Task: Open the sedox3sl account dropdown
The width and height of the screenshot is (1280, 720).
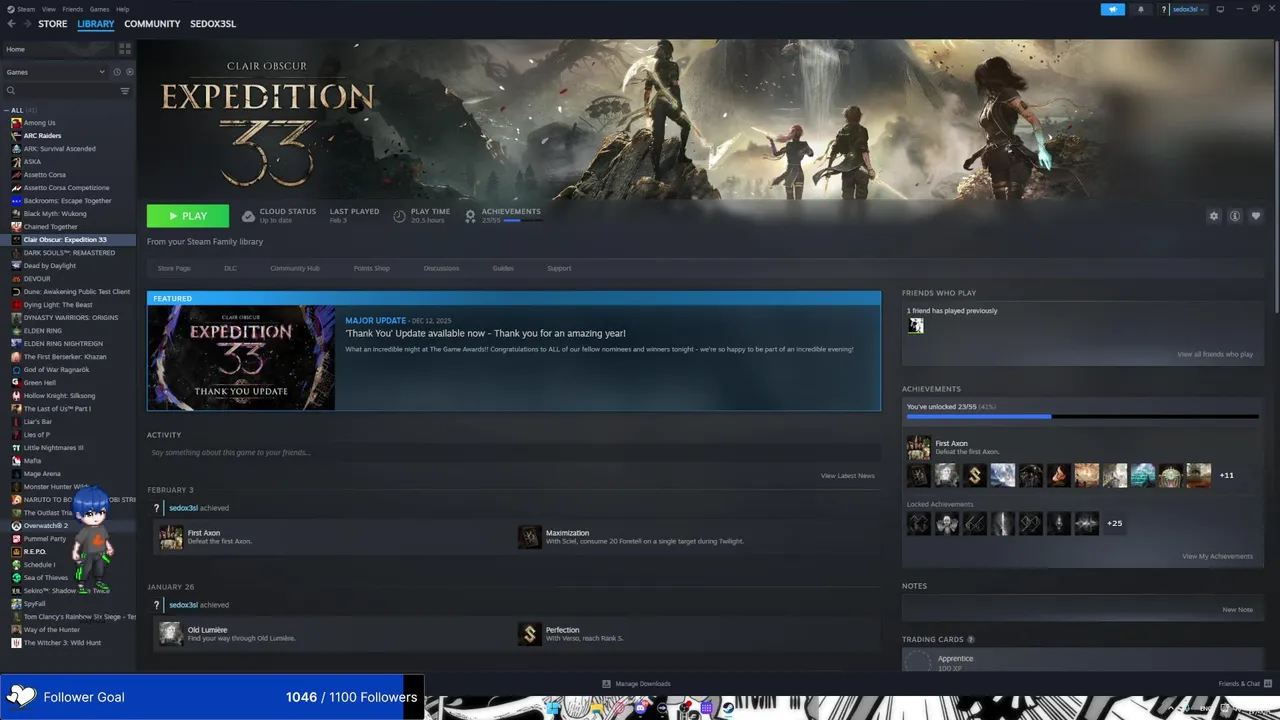Action: click(x=1188, y=9)
